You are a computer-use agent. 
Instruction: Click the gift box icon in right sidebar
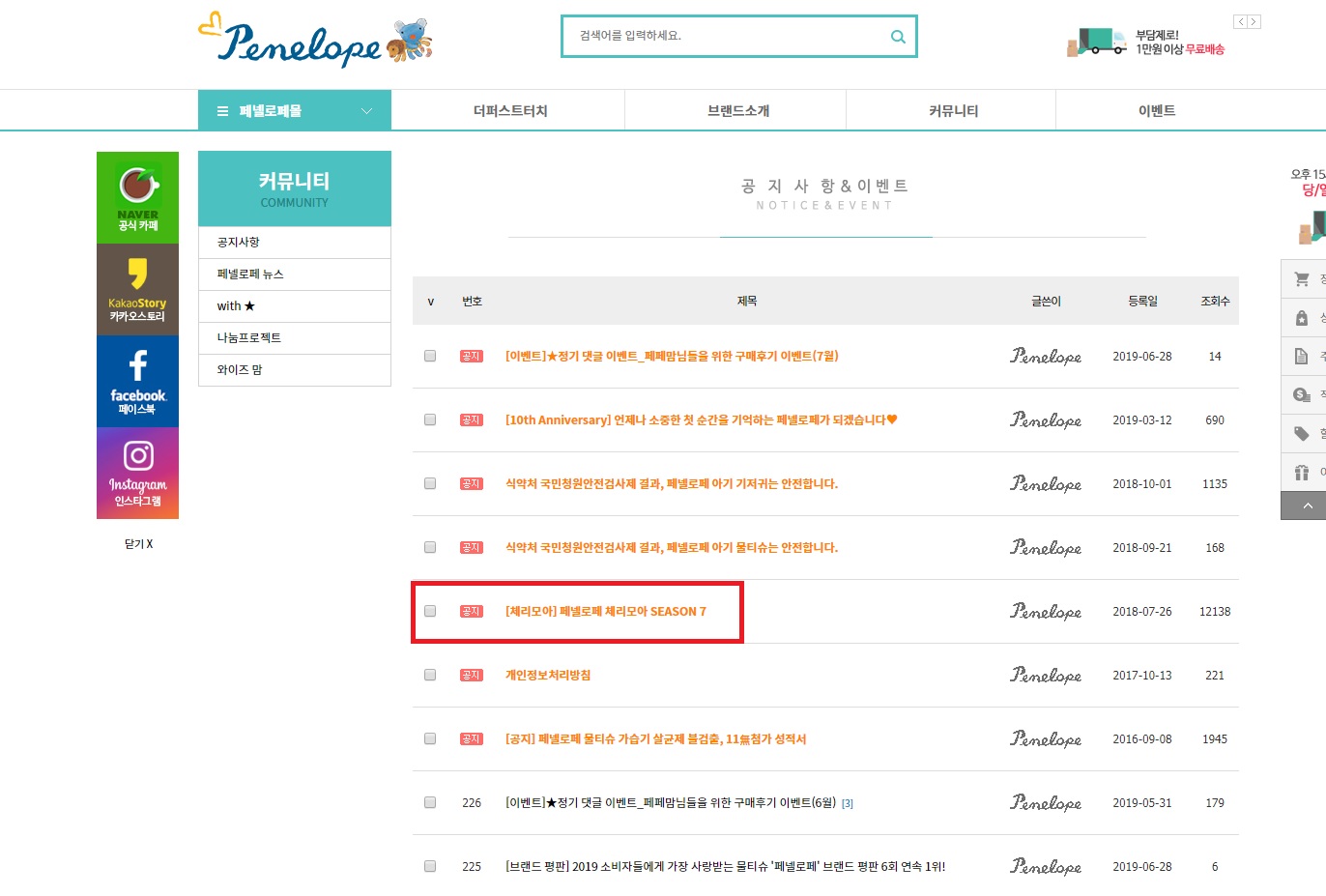click(x=1302, y=472)
